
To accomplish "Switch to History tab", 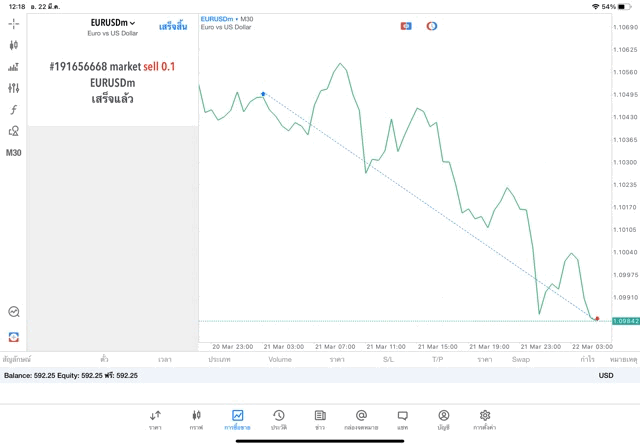I will (x=278, y=419).
